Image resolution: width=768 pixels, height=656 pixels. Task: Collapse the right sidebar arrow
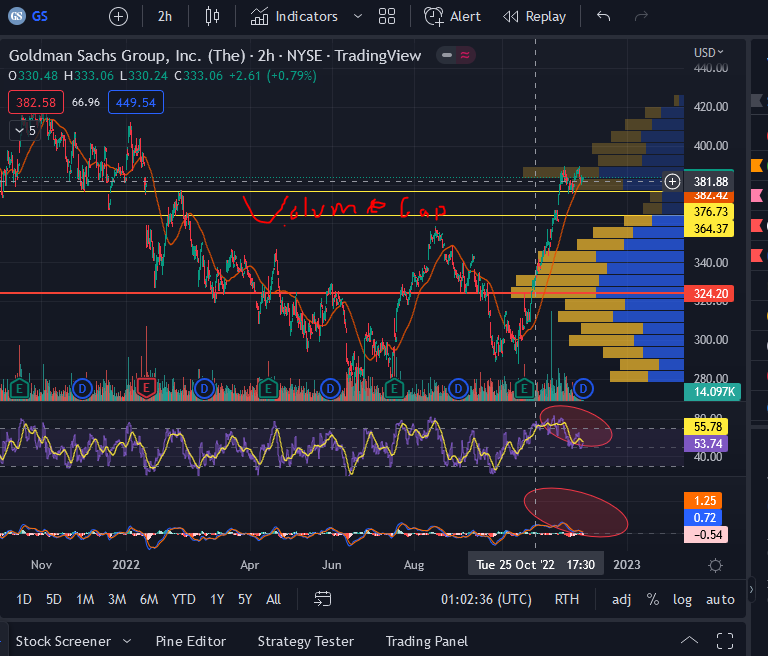[x=751, y=590]
